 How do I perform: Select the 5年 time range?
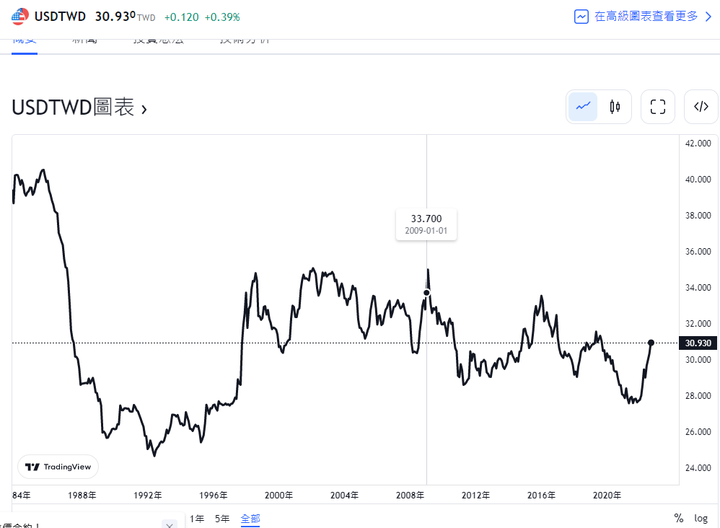point(222,518)
